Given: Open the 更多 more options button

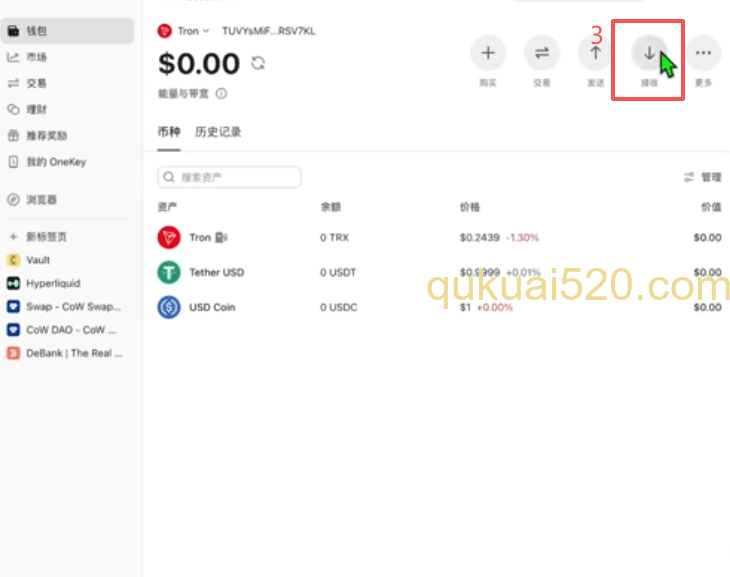Looking at the screenshot, I should click(x=703, y=53).
